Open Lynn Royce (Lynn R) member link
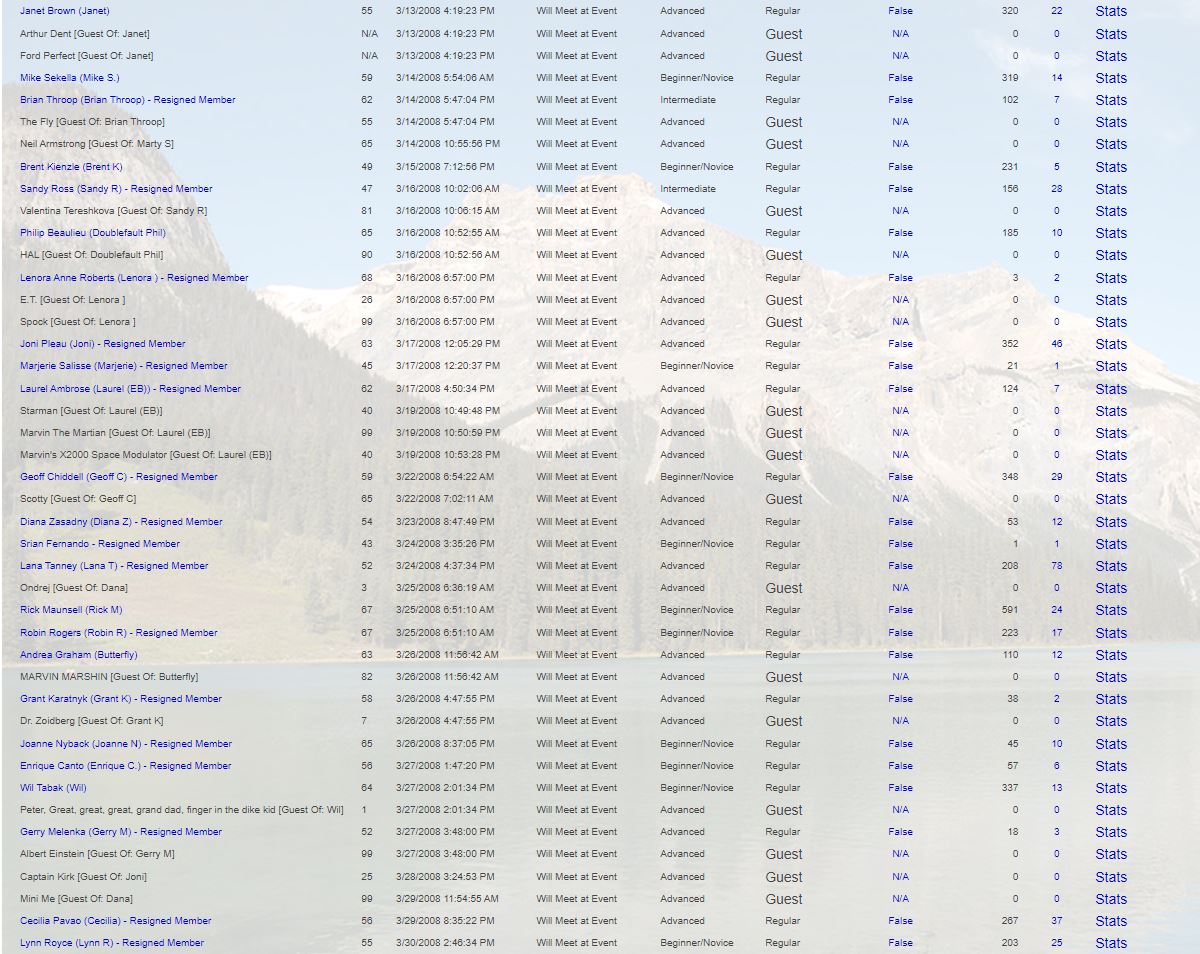Viewport: 1200px width, 954px height. (111, 943)
